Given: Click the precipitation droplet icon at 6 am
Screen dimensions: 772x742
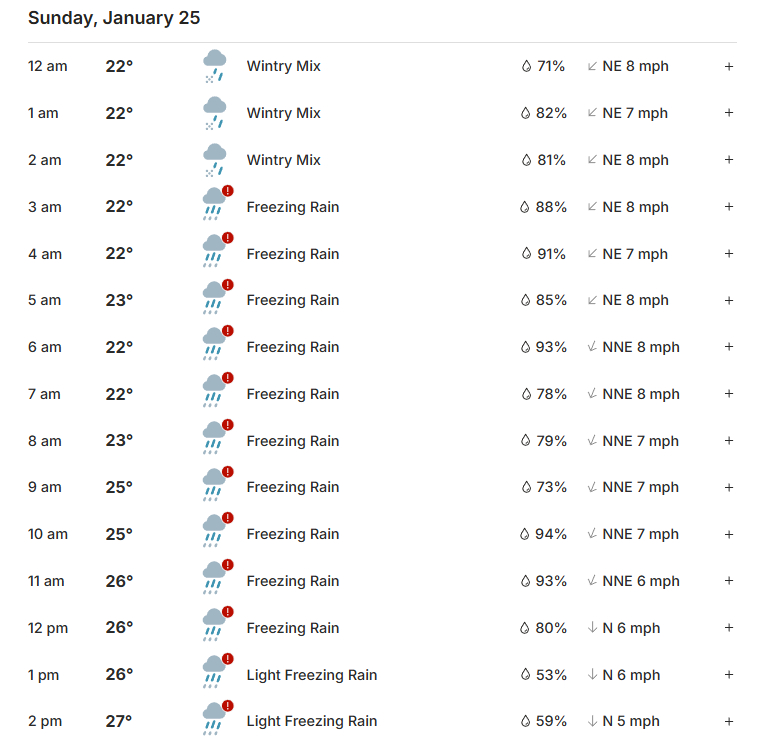Looking at the screenshot, I should 525,348.
